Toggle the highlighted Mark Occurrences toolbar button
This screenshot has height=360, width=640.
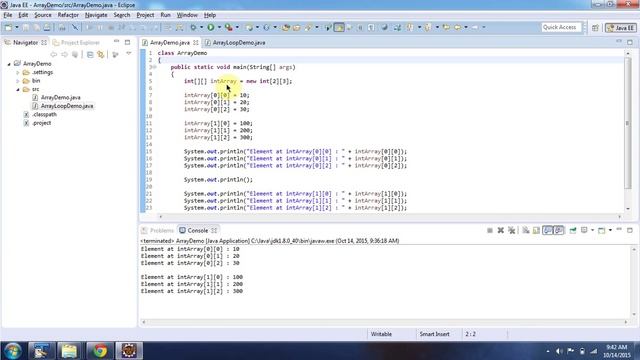pyautogui.click(x=339, y=27)
